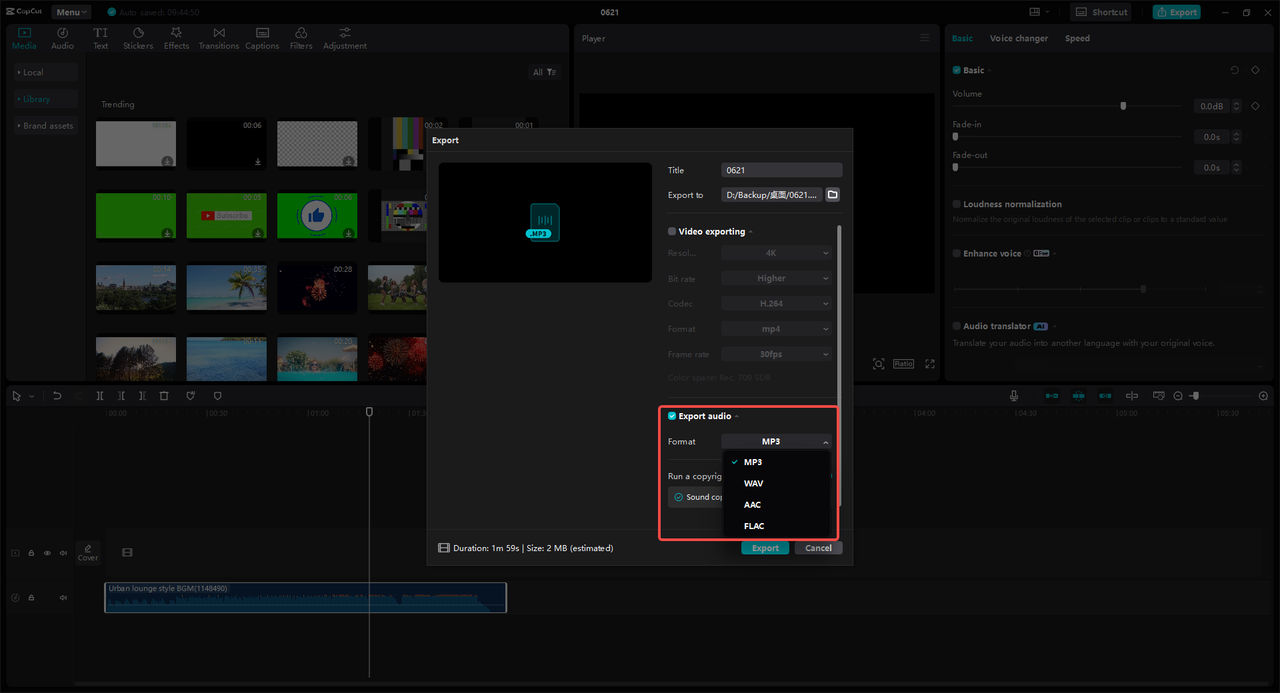Toggle the Video exporting checkbox

tap(672, 231)
